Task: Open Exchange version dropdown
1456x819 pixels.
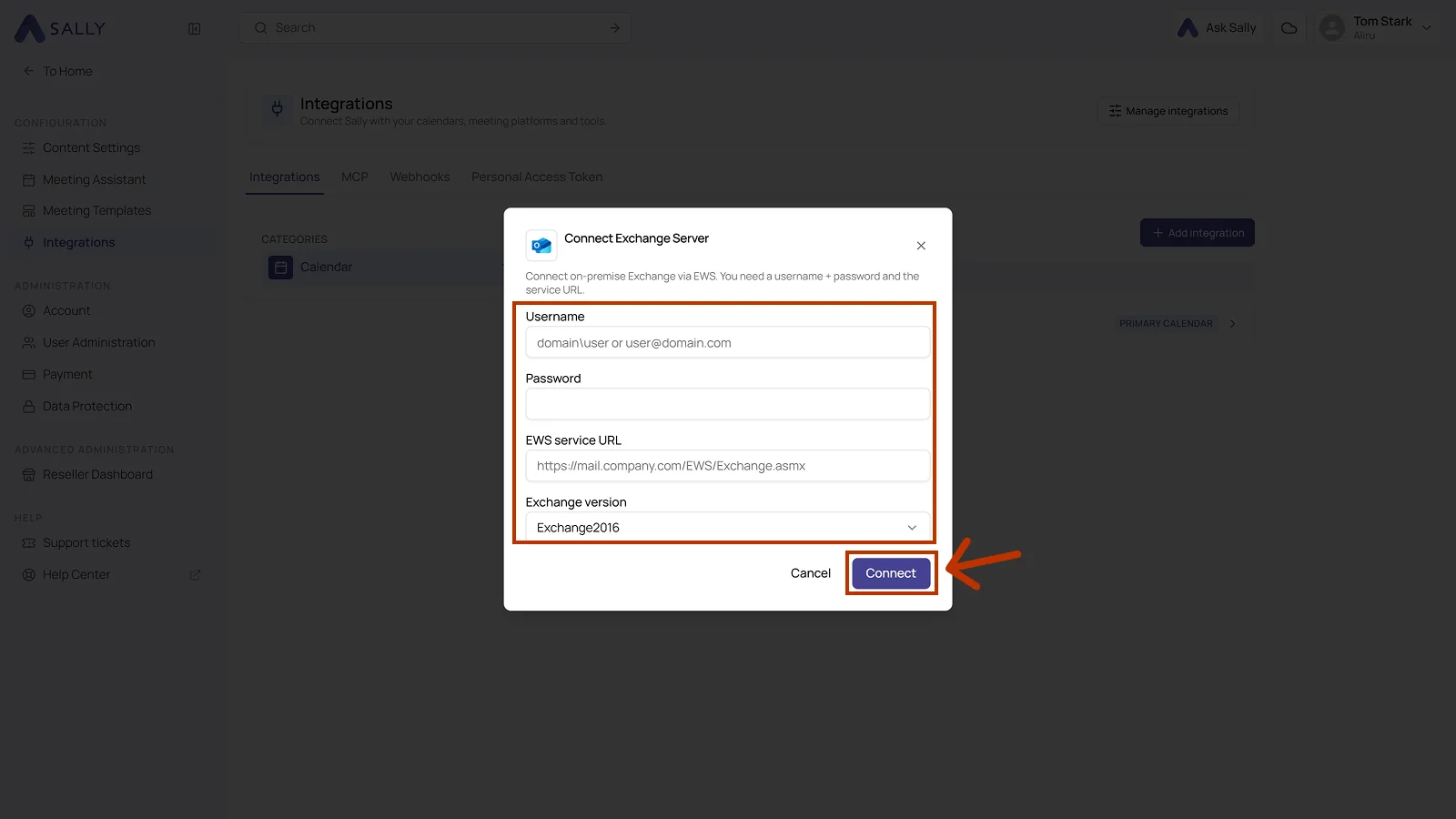Action: point(728,528)
